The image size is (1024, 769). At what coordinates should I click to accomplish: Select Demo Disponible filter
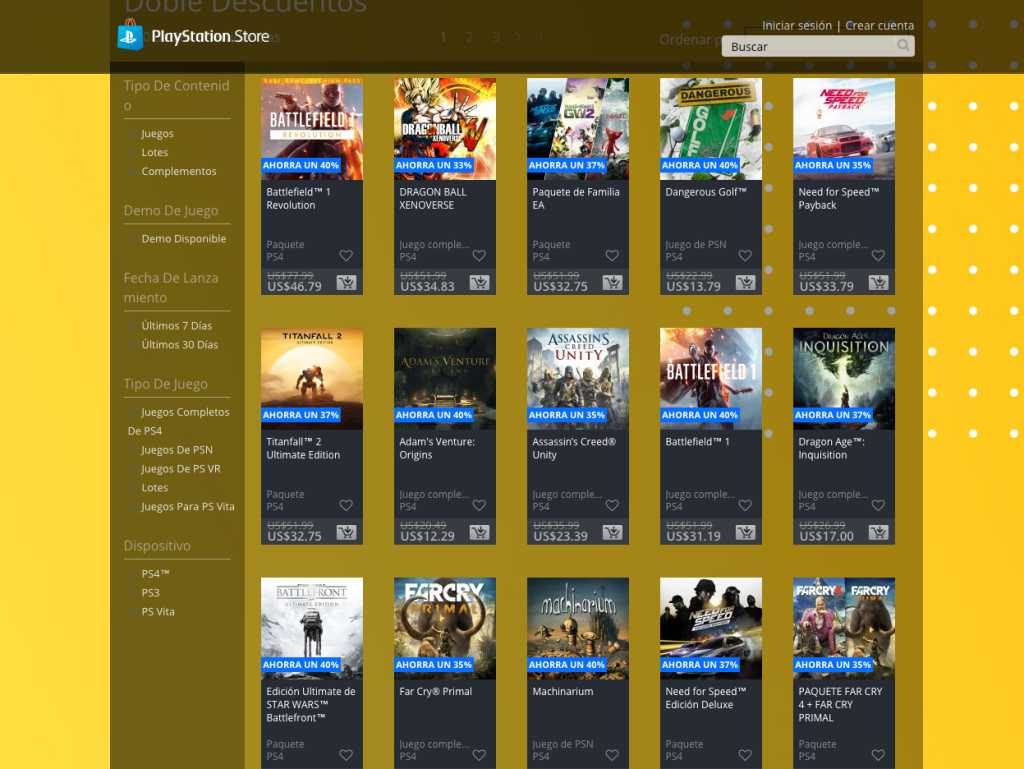tap(184, 238)
